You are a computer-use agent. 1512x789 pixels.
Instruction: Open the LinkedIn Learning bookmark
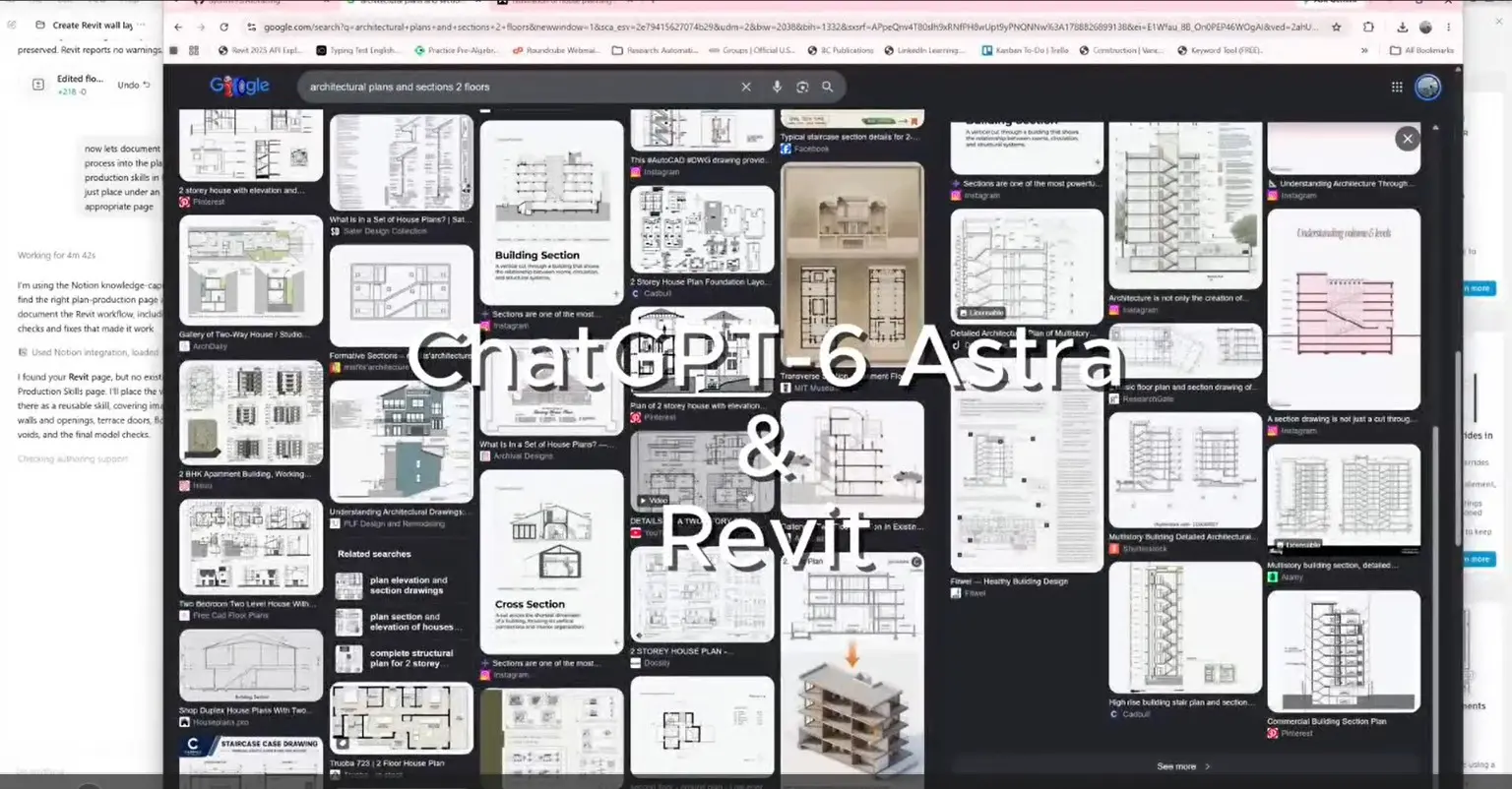pyautogui.click(x=924, y=50)
